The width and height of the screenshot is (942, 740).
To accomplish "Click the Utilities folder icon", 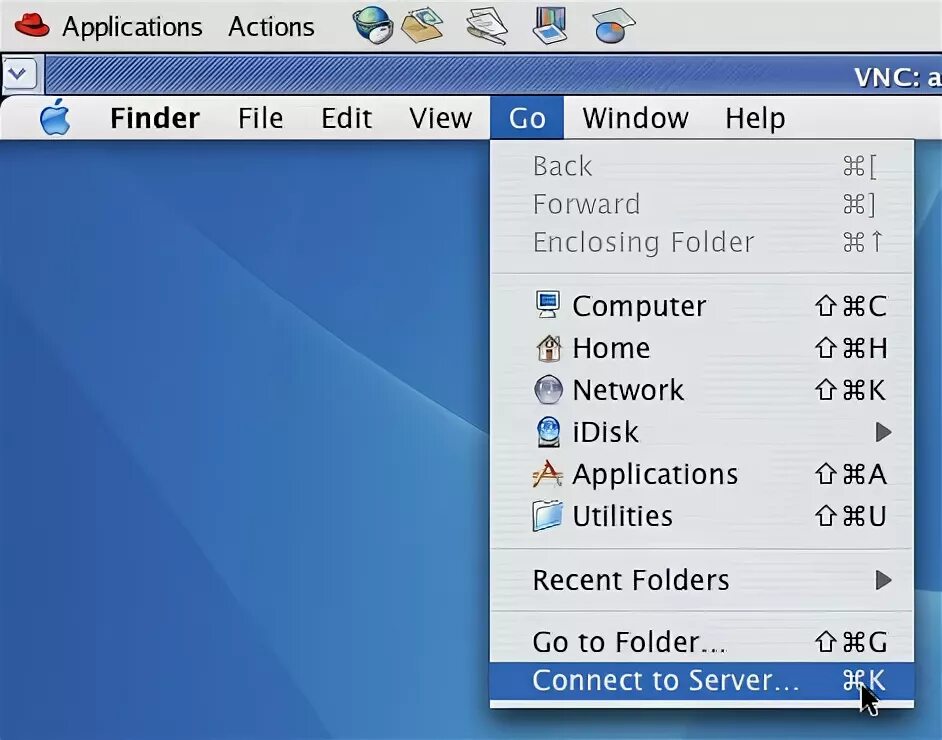I will tap(547, 516).
